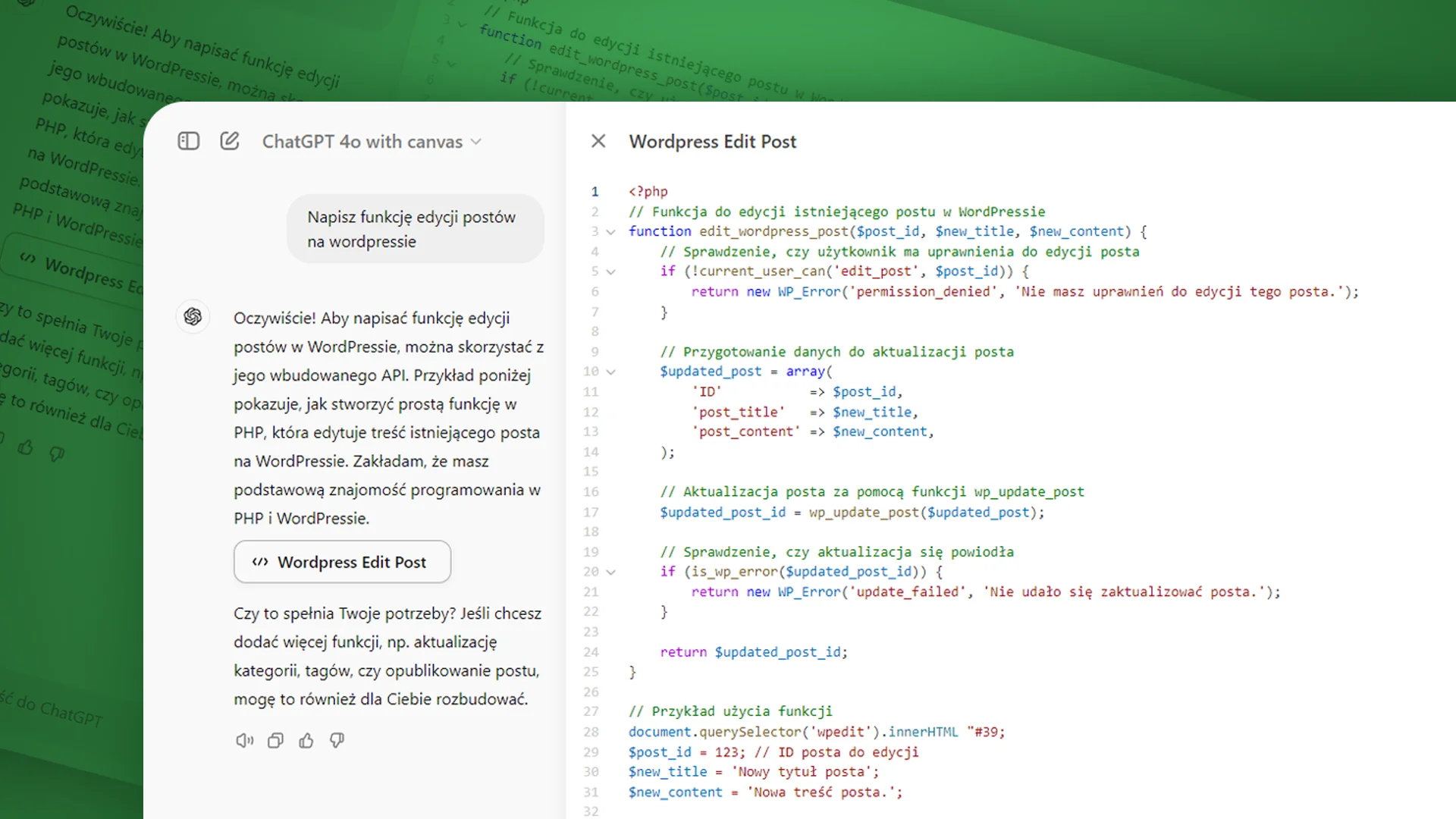Click the comment '// Aktualizacja posta za pomocą funkcji wp_update_post'
This screenshot has width=1456, height=819.
pyautogui.click(x=872, y=492)
